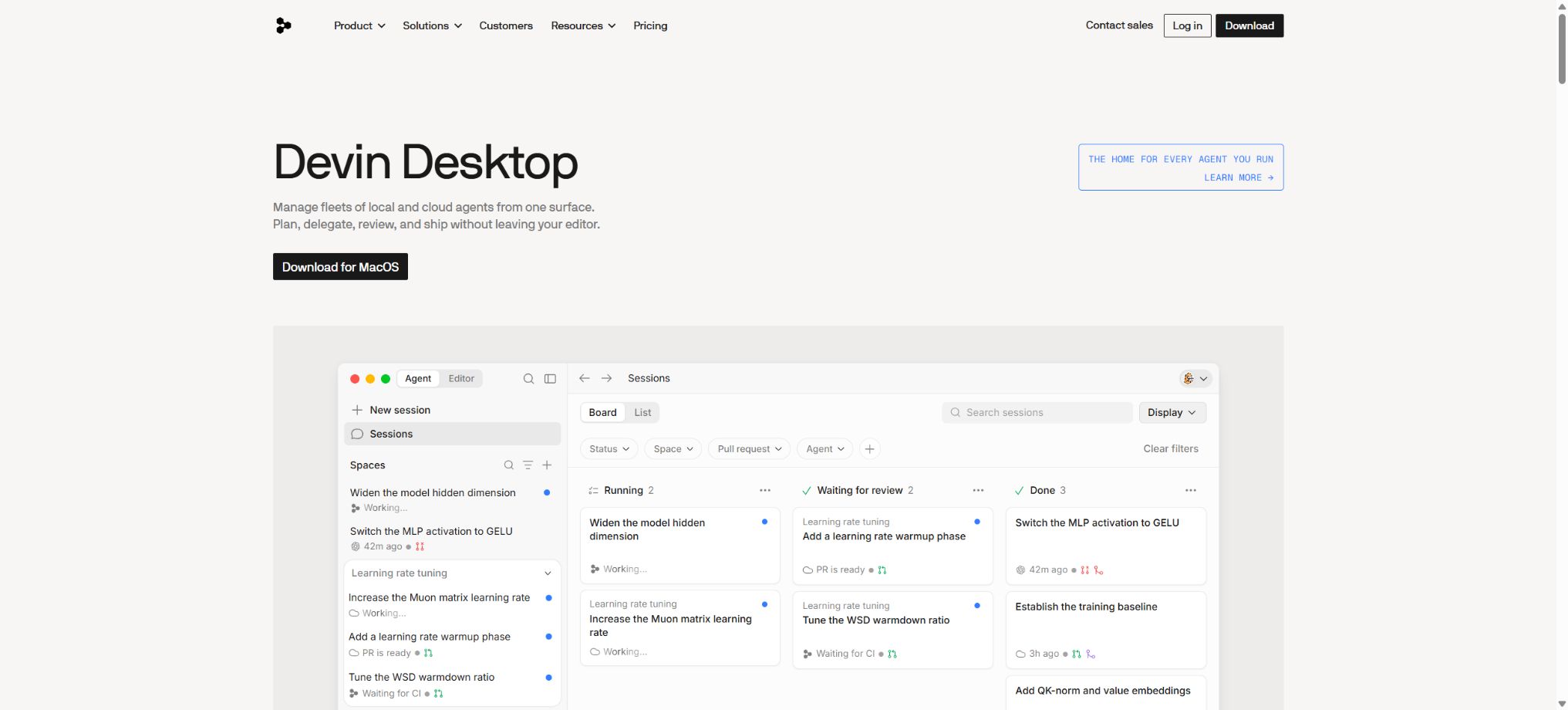This screenshot has height=710, width=1568.
Task: Click the scroll up arrow on the page scrollbar
Action: pyautogui.click(x=1562, y=6)
